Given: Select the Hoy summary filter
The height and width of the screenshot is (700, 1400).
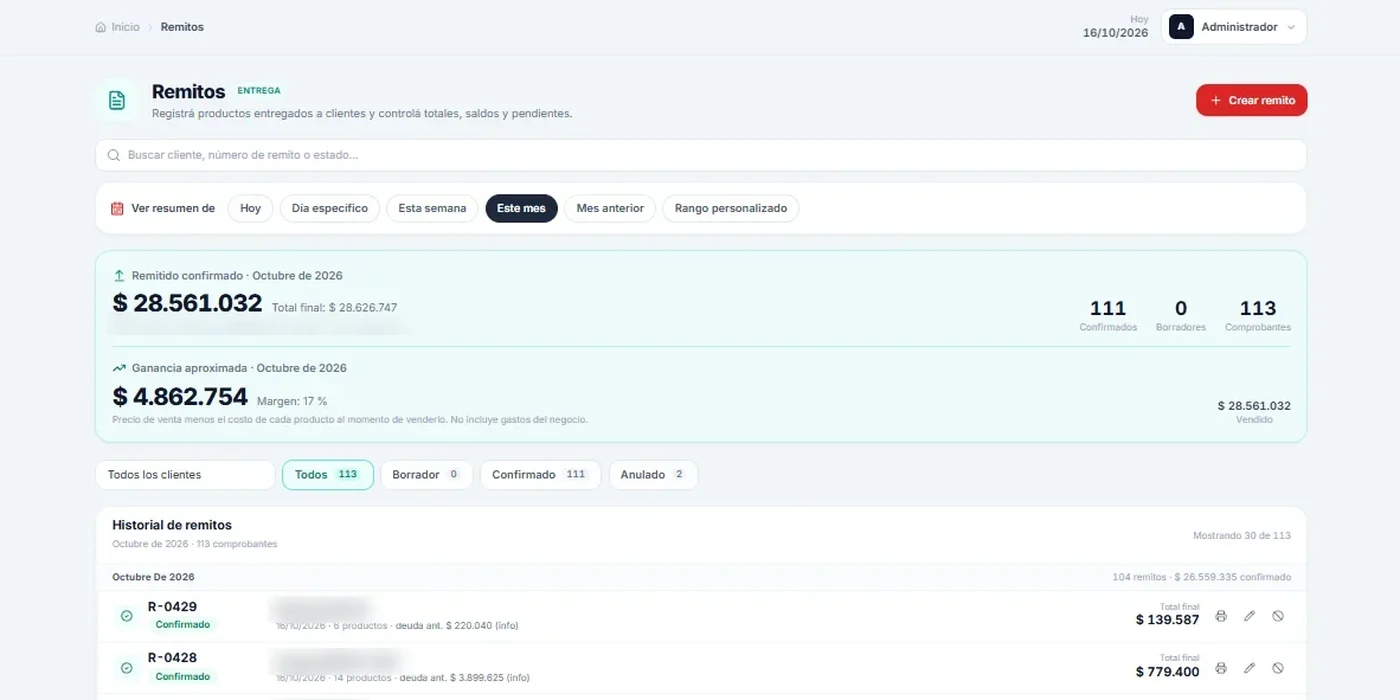Looking at the screenshot, I should tap(250, 208).
